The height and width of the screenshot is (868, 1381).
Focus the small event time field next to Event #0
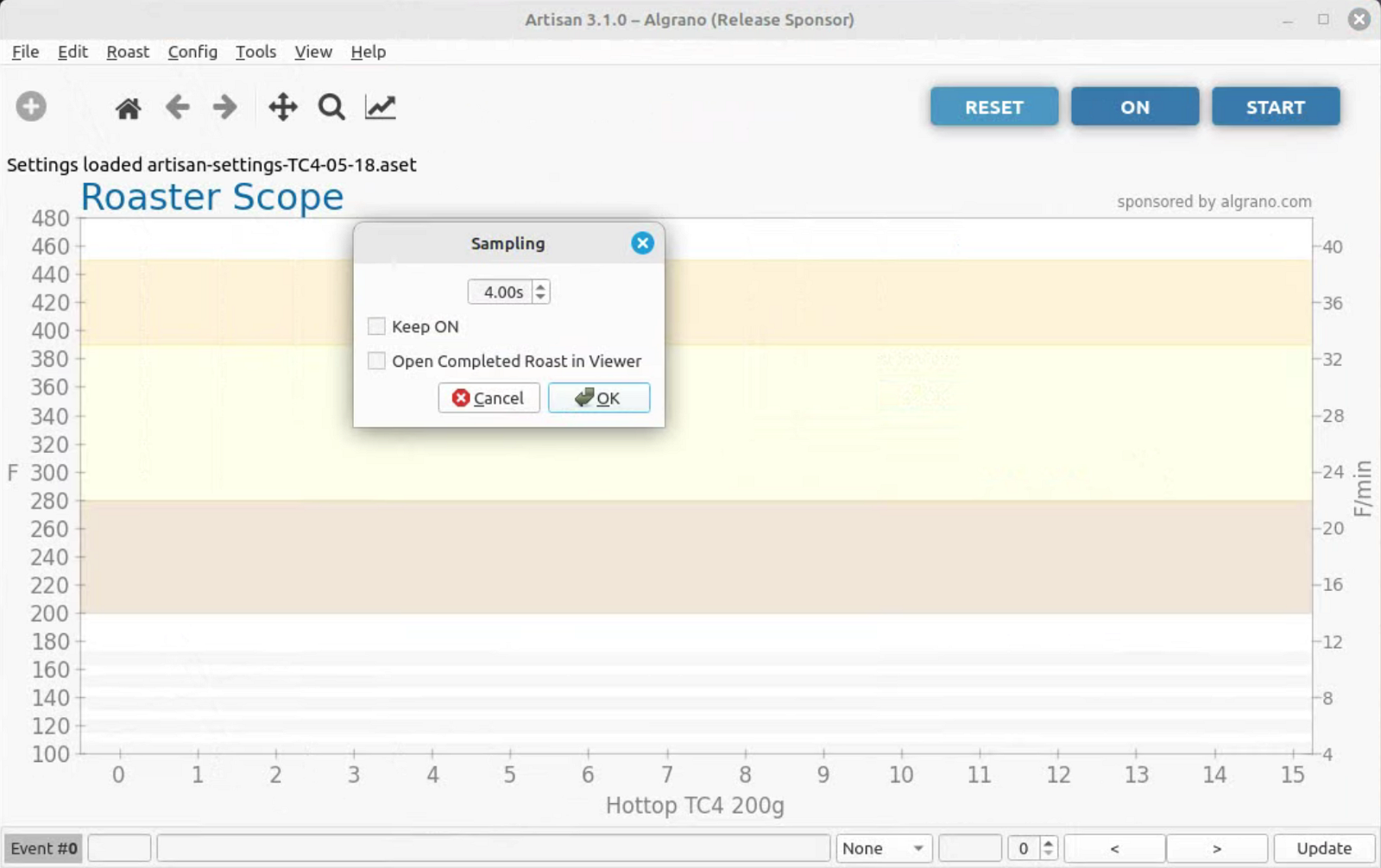pyautogui.click(x=119, y=848)
